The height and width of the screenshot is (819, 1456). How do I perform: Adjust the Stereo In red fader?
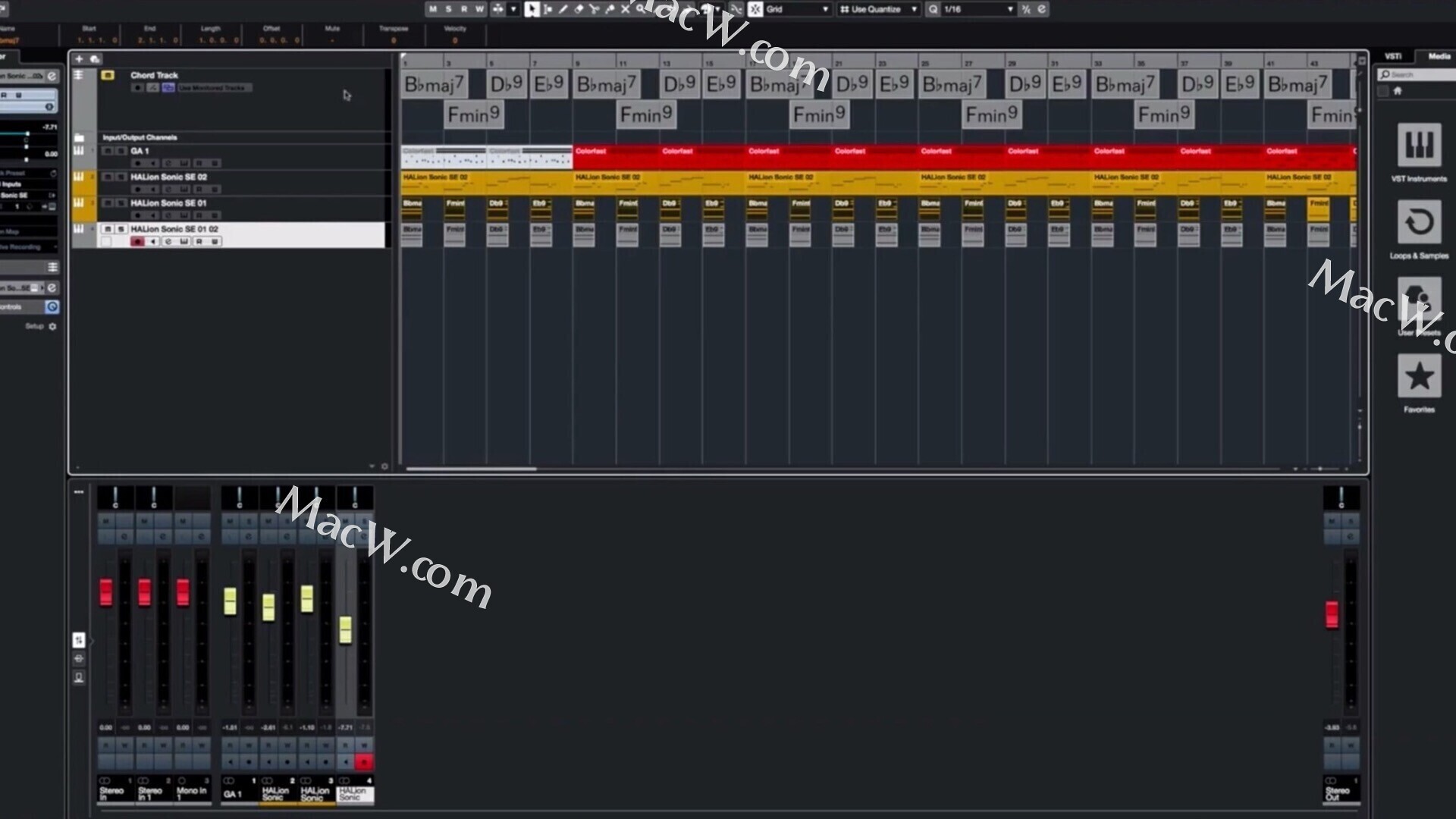106,592
